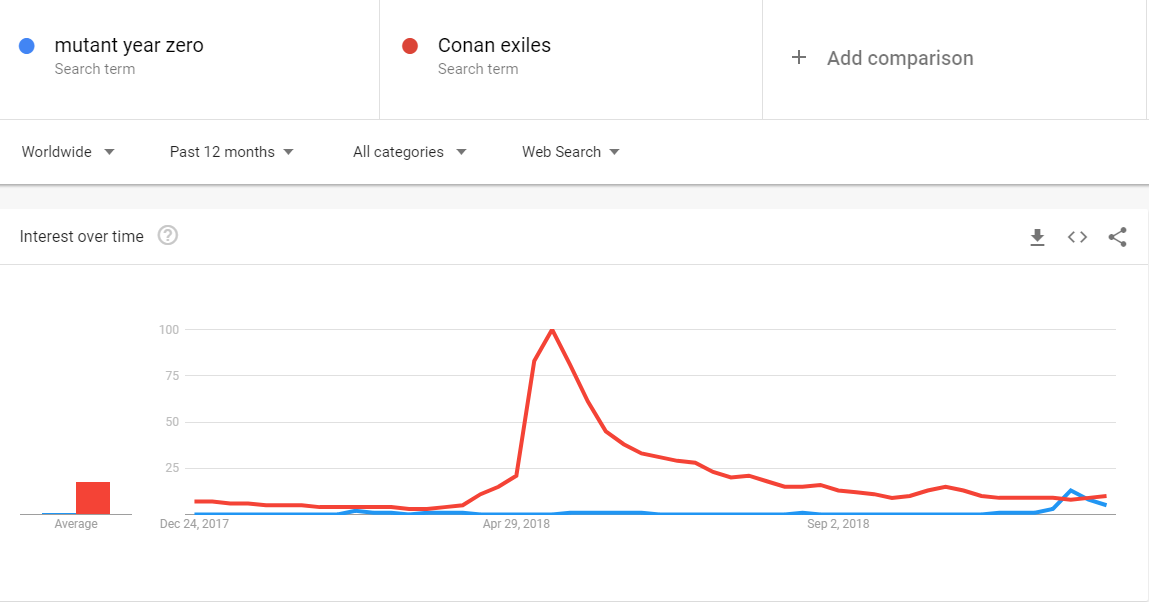The height and width of the screenshot is (602, 1149).
Task: Click the Apr 29, 2018 axis label
Action: click(x=516, y=524)
